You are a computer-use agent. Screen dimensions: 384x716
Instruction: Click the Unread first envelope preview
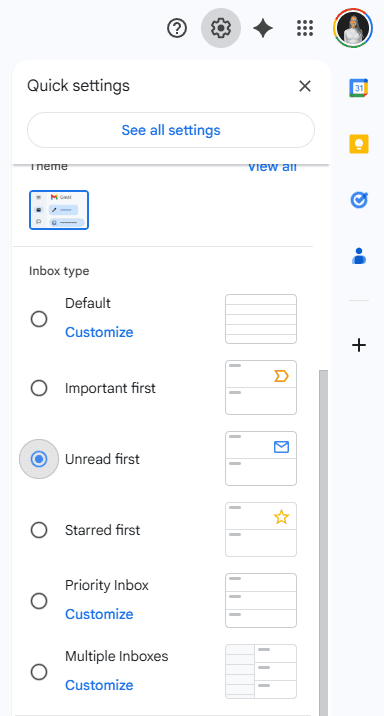(261, 458)
